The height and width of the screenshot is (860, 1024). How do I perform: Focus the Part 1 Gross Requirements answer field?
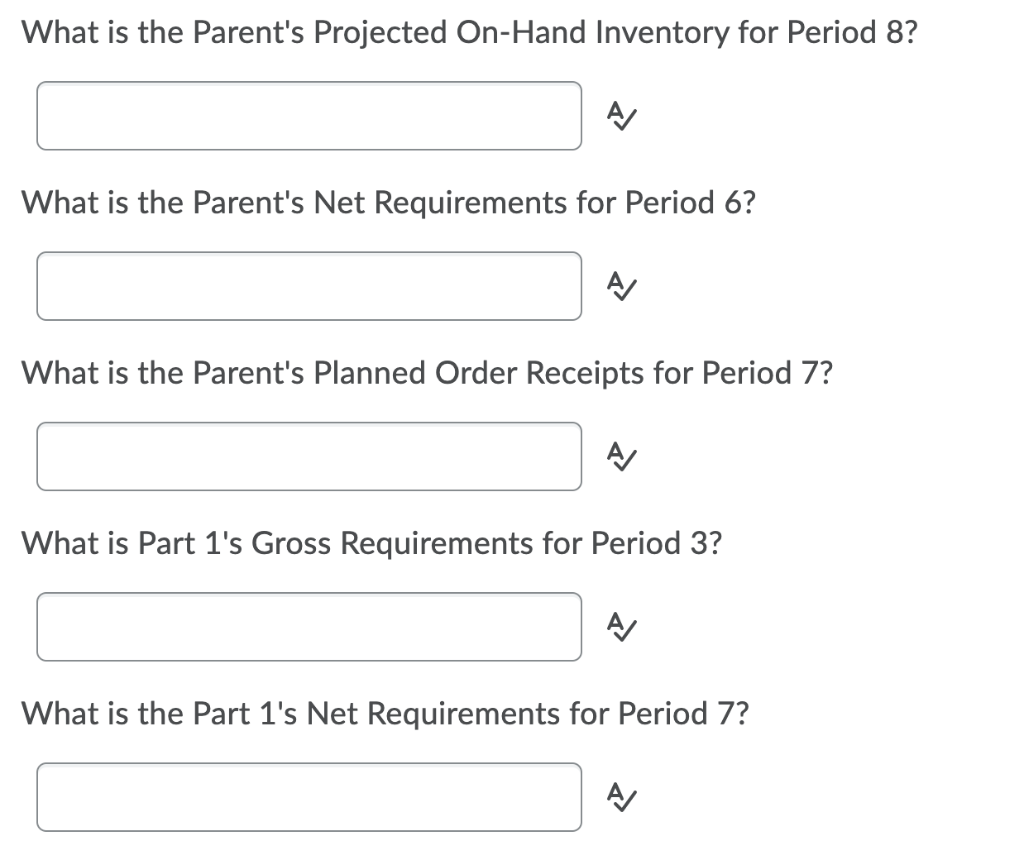click(309, 627)
